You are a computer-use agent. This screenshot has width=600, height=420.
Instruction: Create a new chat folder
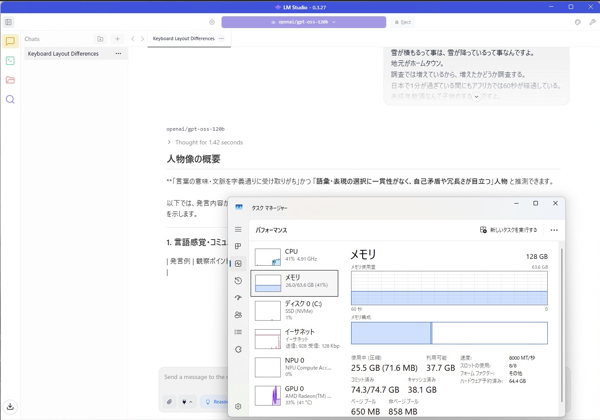click(100, 39)
